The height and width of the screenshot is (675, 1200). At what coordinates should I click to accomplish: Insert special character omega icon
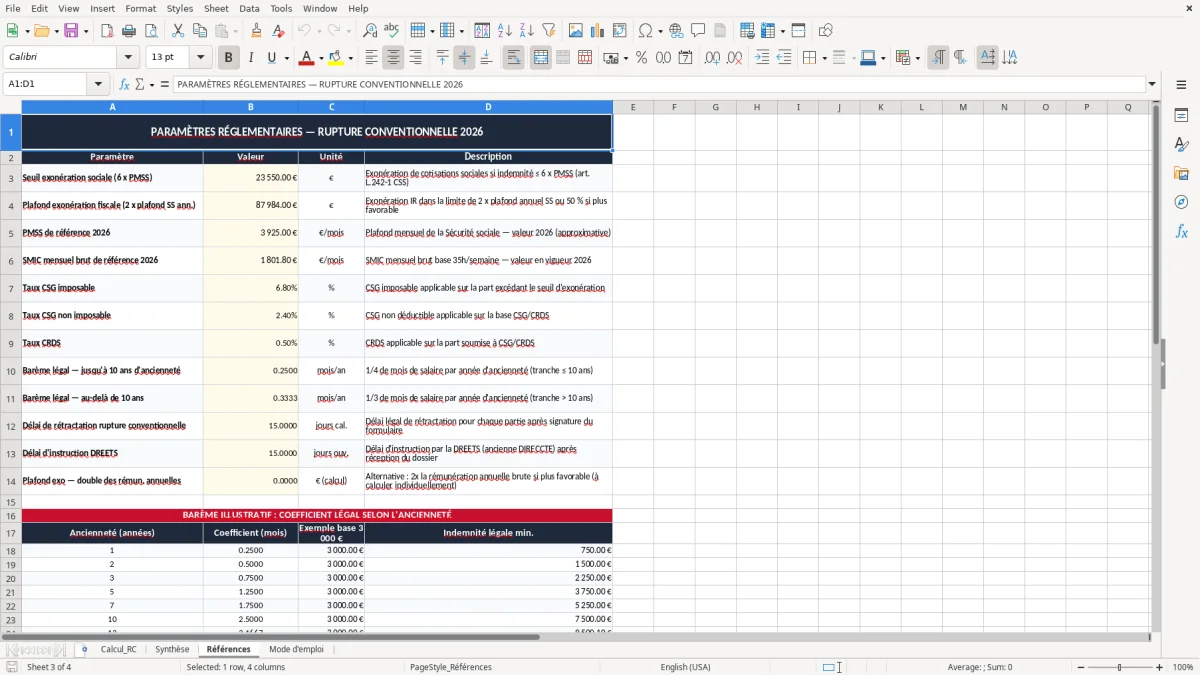tap(645, 31)
